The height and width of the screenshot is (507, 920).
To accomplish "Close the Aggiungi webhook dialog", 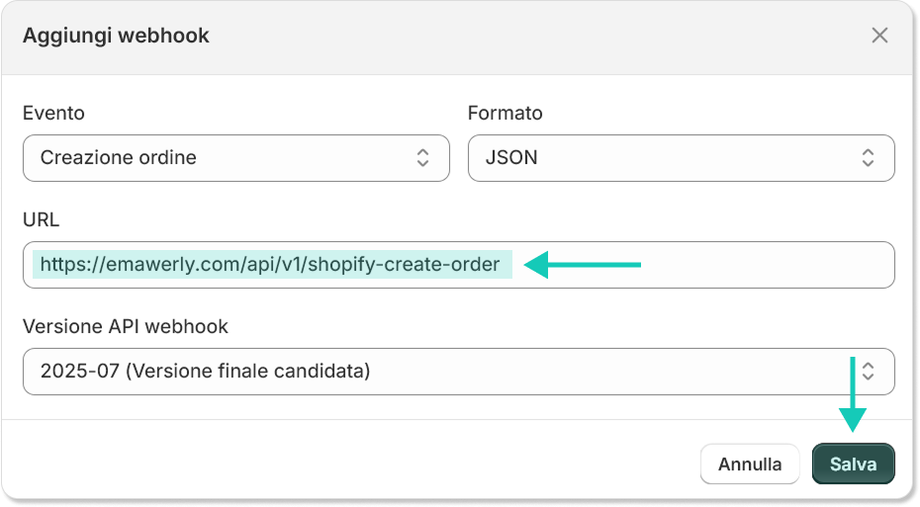I will pos(879,36).
